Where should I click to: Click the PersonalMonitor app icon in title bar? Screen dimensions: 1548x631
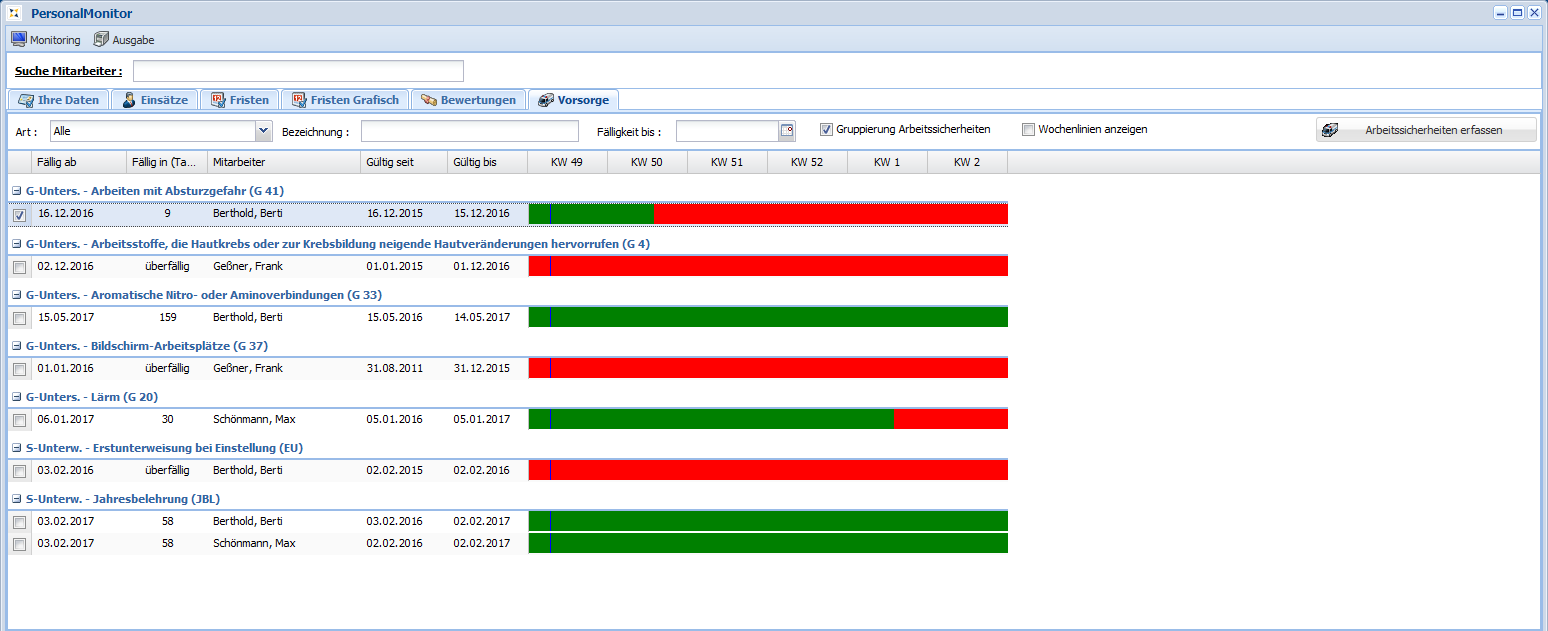pyautogui.click(x=14, y=13)
